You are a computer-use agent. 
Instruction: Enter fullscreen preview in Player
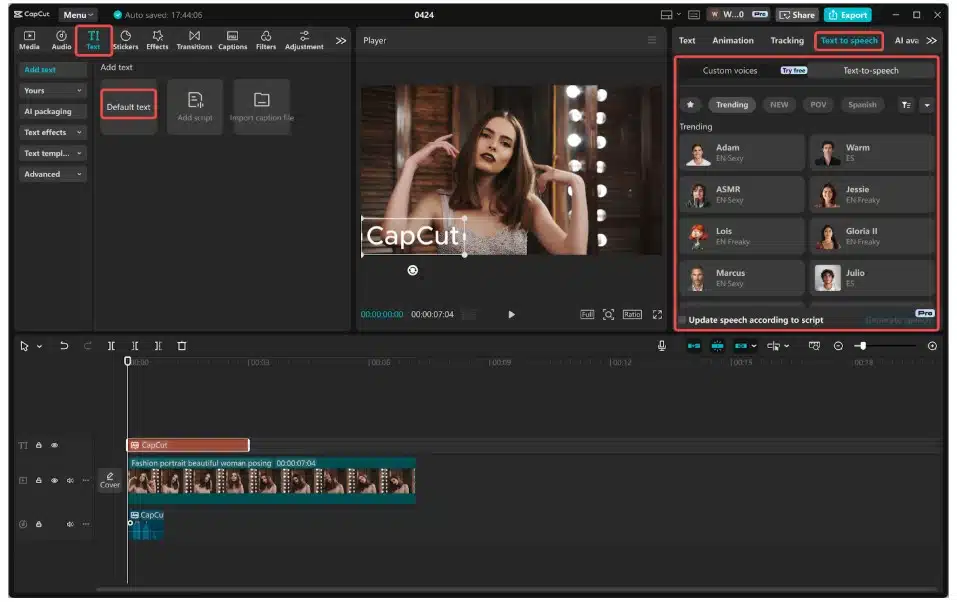[657, 314]
